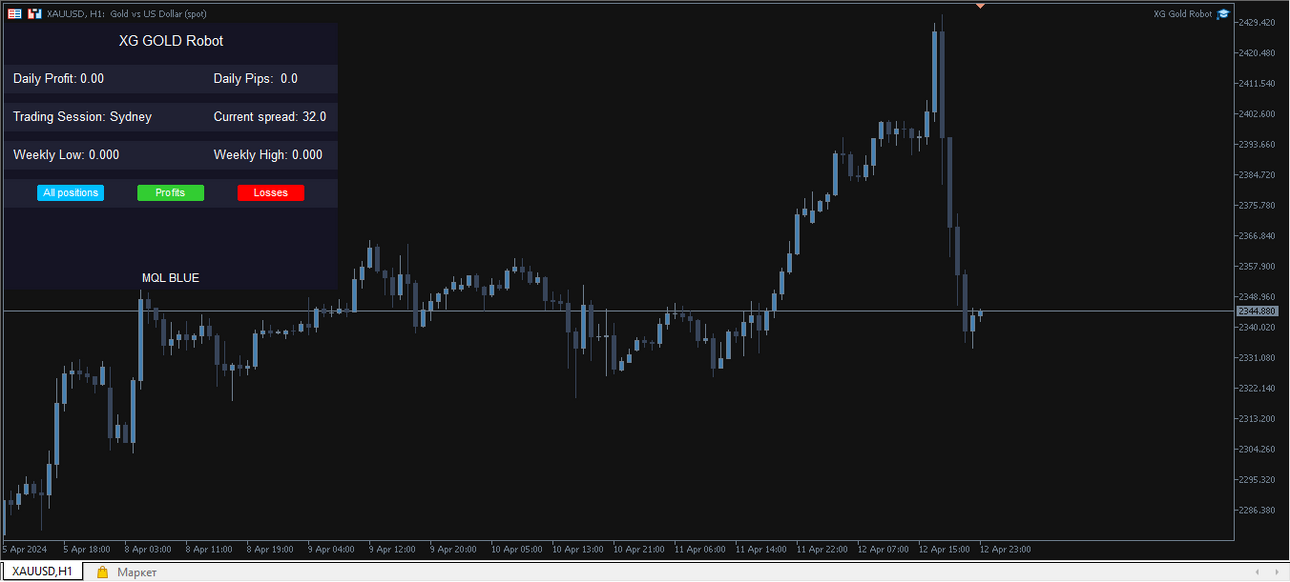The image size is (1290, 582).
Task: Click Weekly High: 0.000 text
Action: coord(268,154)
